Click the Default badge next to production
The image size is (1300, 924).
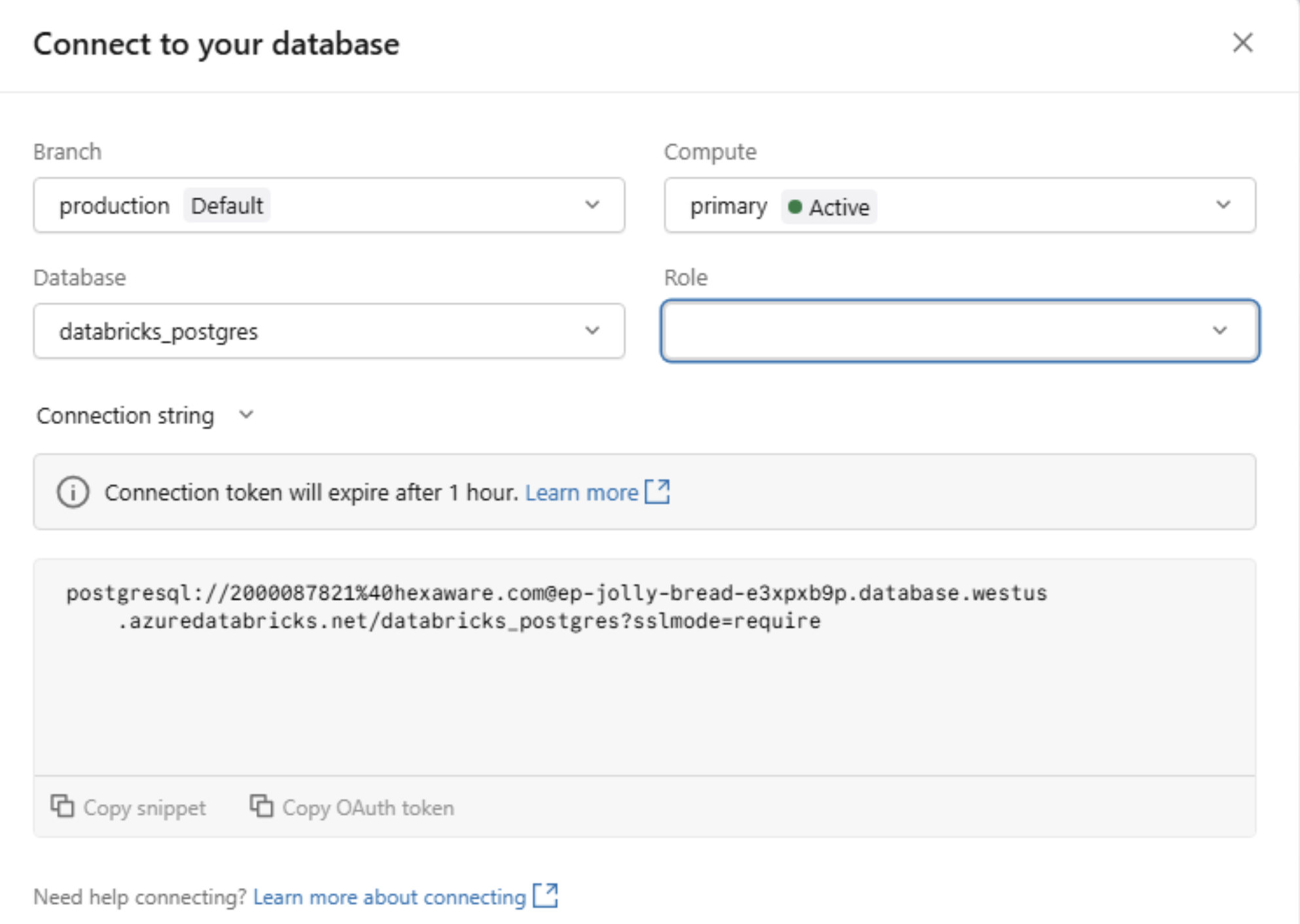coord(227,206)
